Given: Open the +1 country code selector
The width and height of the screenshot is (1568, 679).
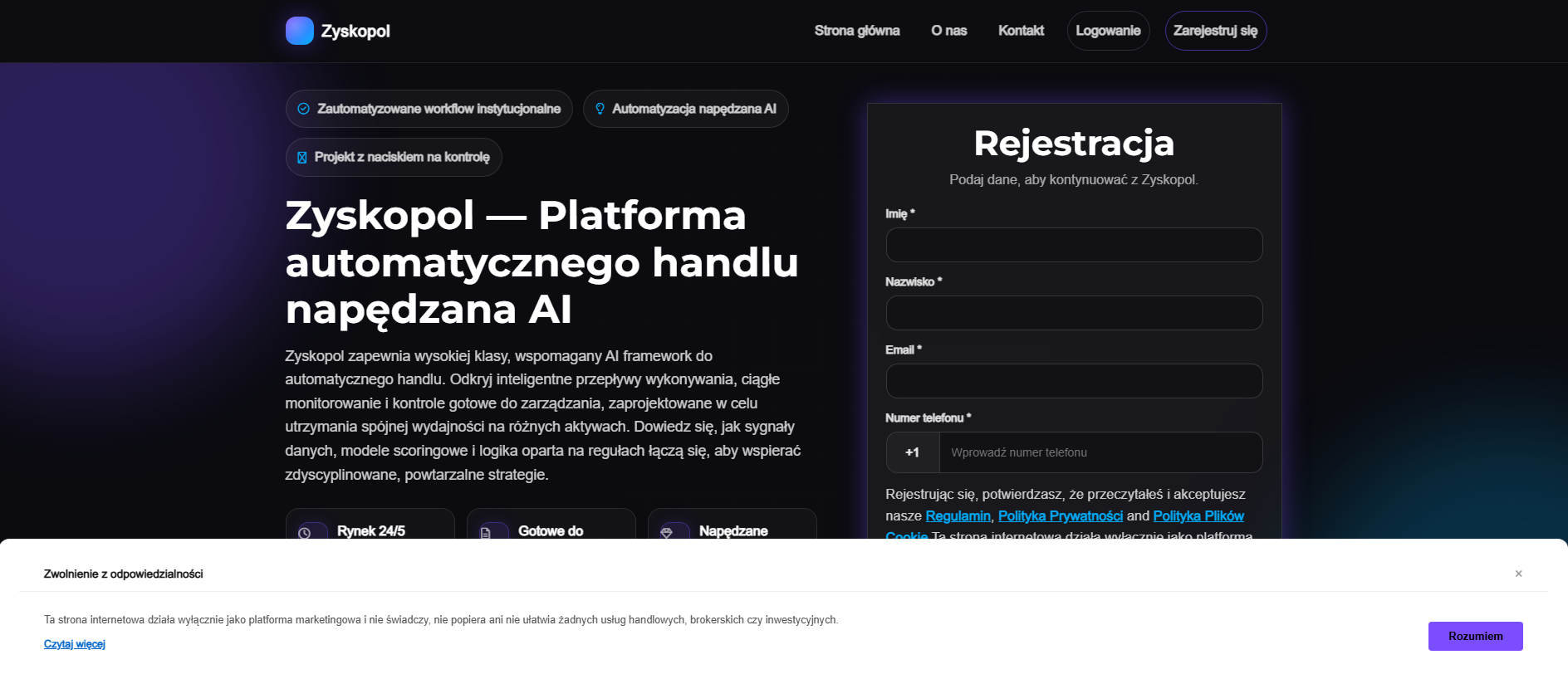Looking at the screenshot, I should click(x=913, y=452).
